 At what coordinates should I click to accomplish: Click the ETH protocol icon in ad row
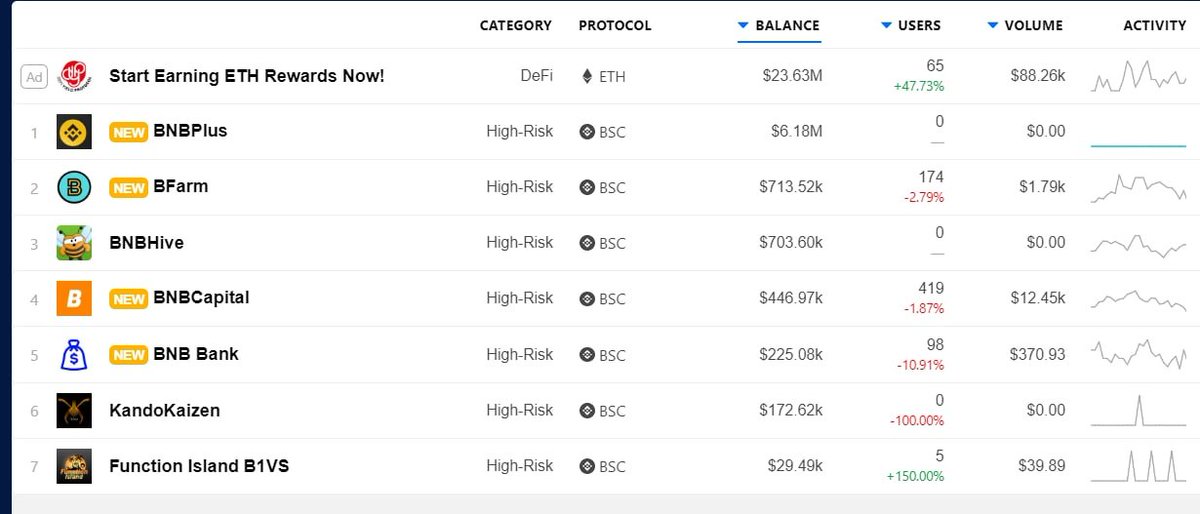(x=587, y=76)
